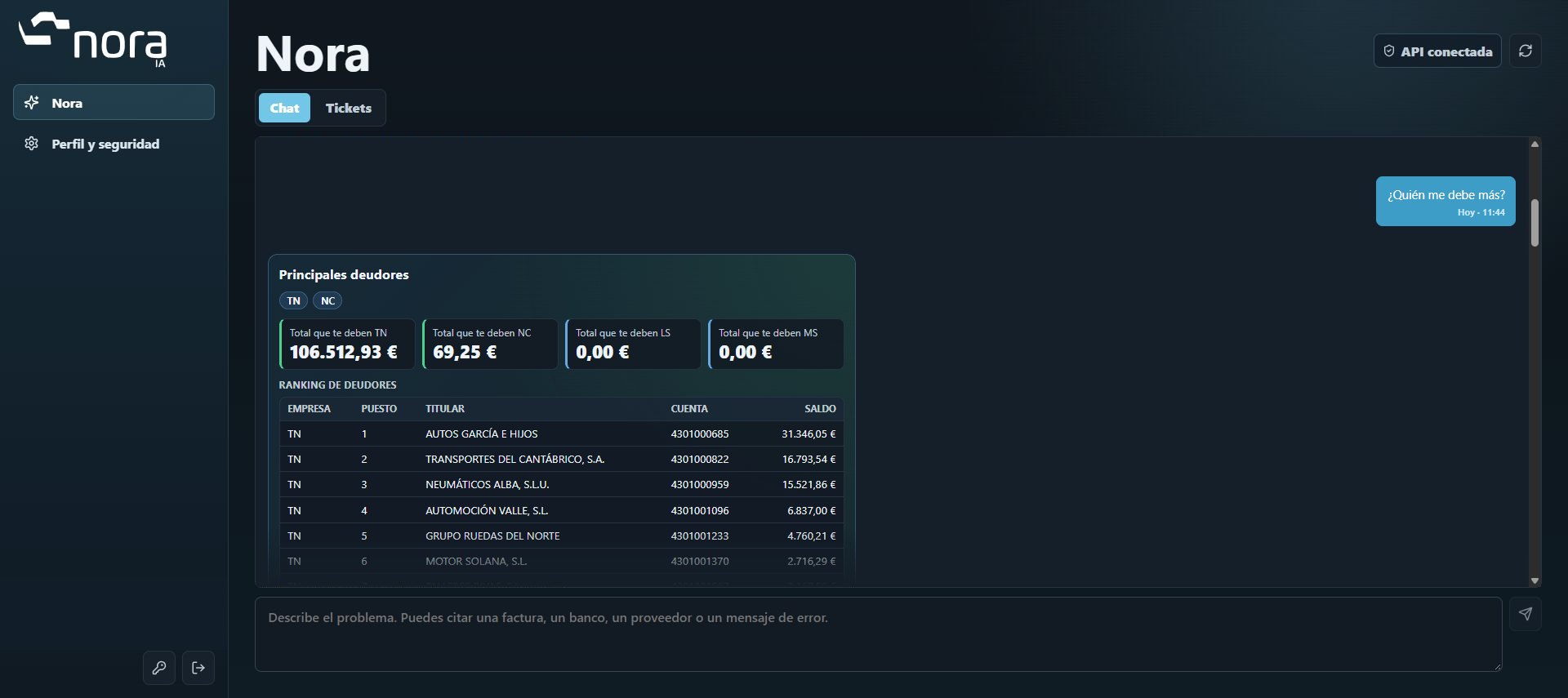Select the Chat tab
The image size is (1568, 698).
pyautogui.click(x=284, y=108)
